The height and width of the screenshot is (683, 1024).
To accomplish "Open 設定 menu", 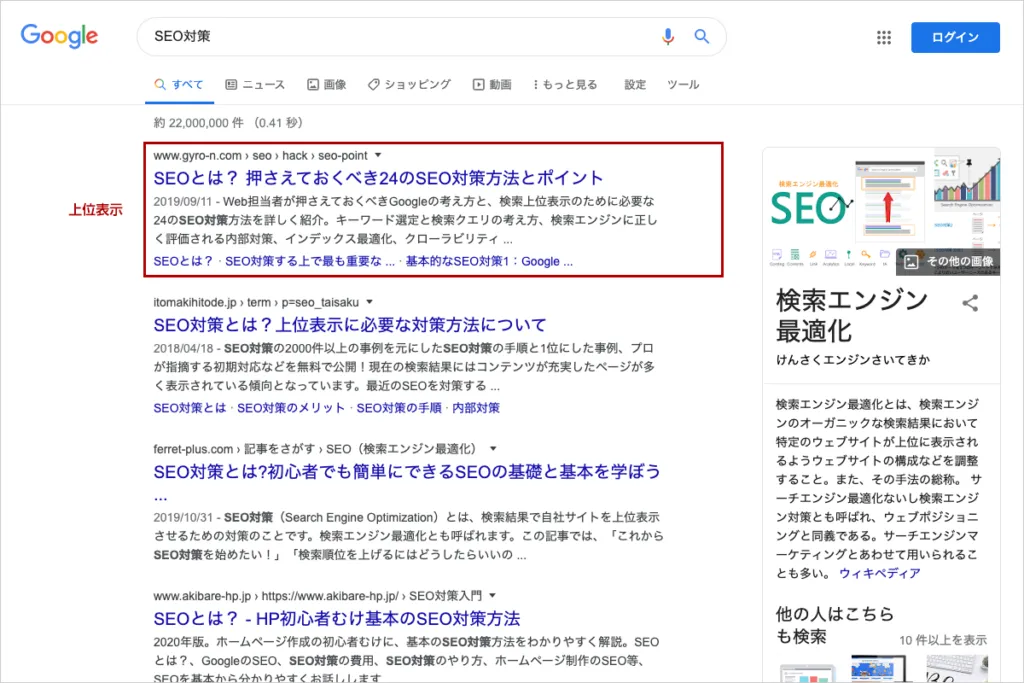I will [x=635, y=85].
